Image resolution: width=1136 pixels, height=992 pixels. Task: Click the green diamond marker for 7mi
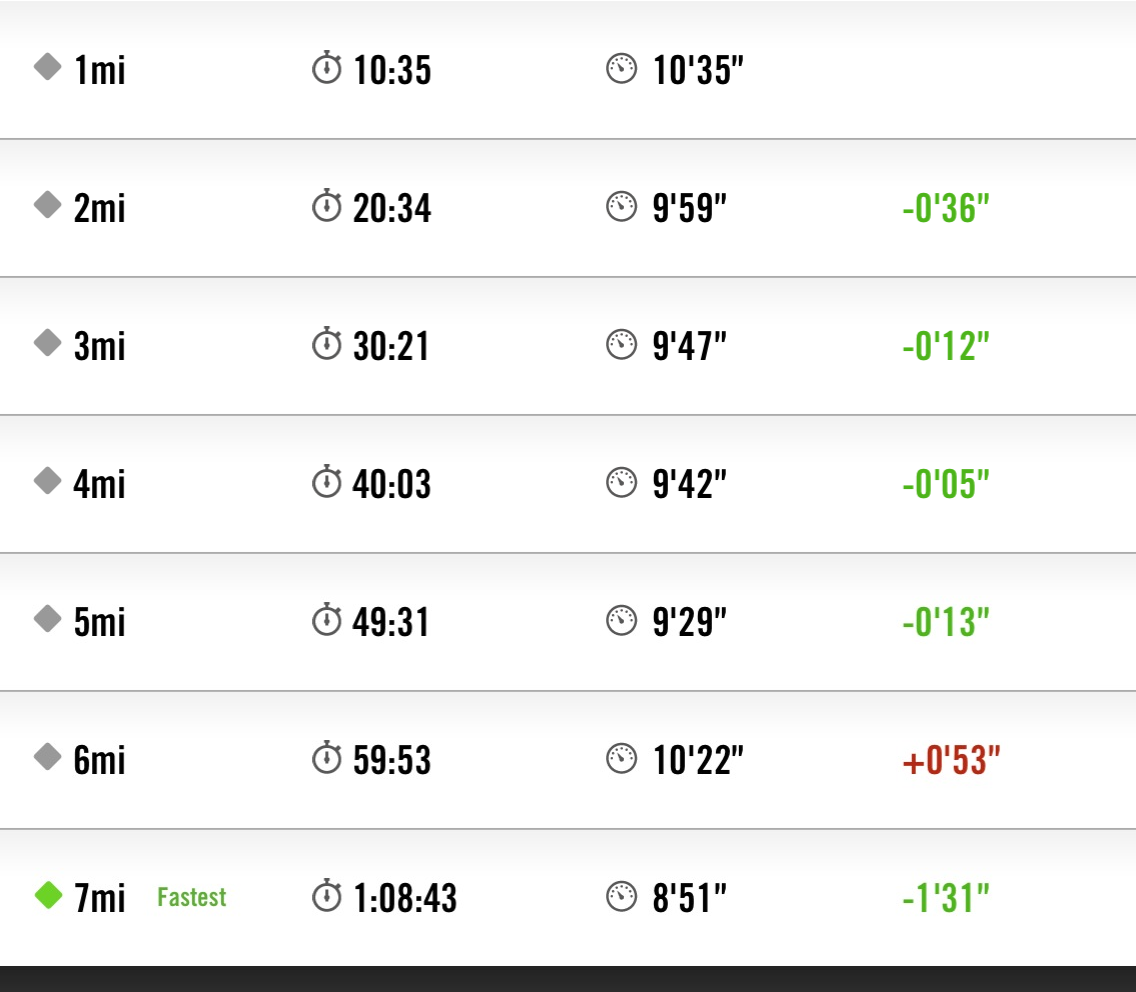click(x=49, y=895)
